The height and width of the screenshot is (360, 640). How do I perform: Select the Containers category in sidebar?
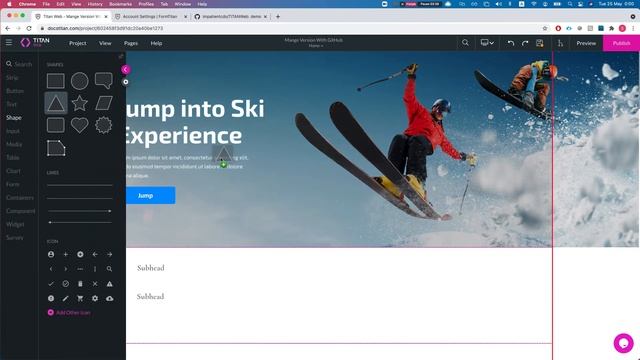coord(20,198)
